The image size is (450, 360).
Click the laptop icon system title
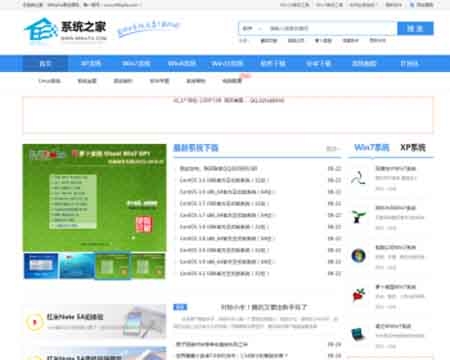(393, 326)
